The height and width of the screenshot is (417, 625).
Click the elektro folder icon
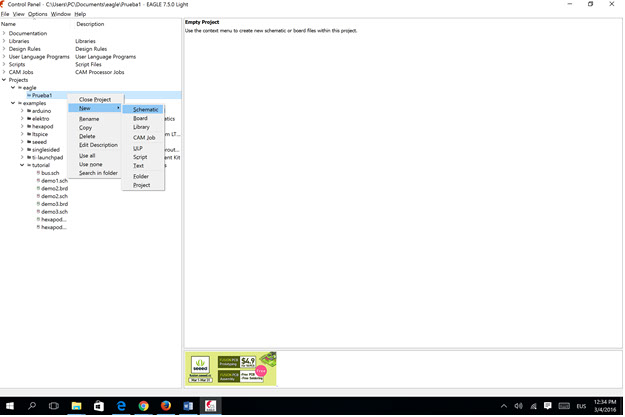[x=29, y=119]
